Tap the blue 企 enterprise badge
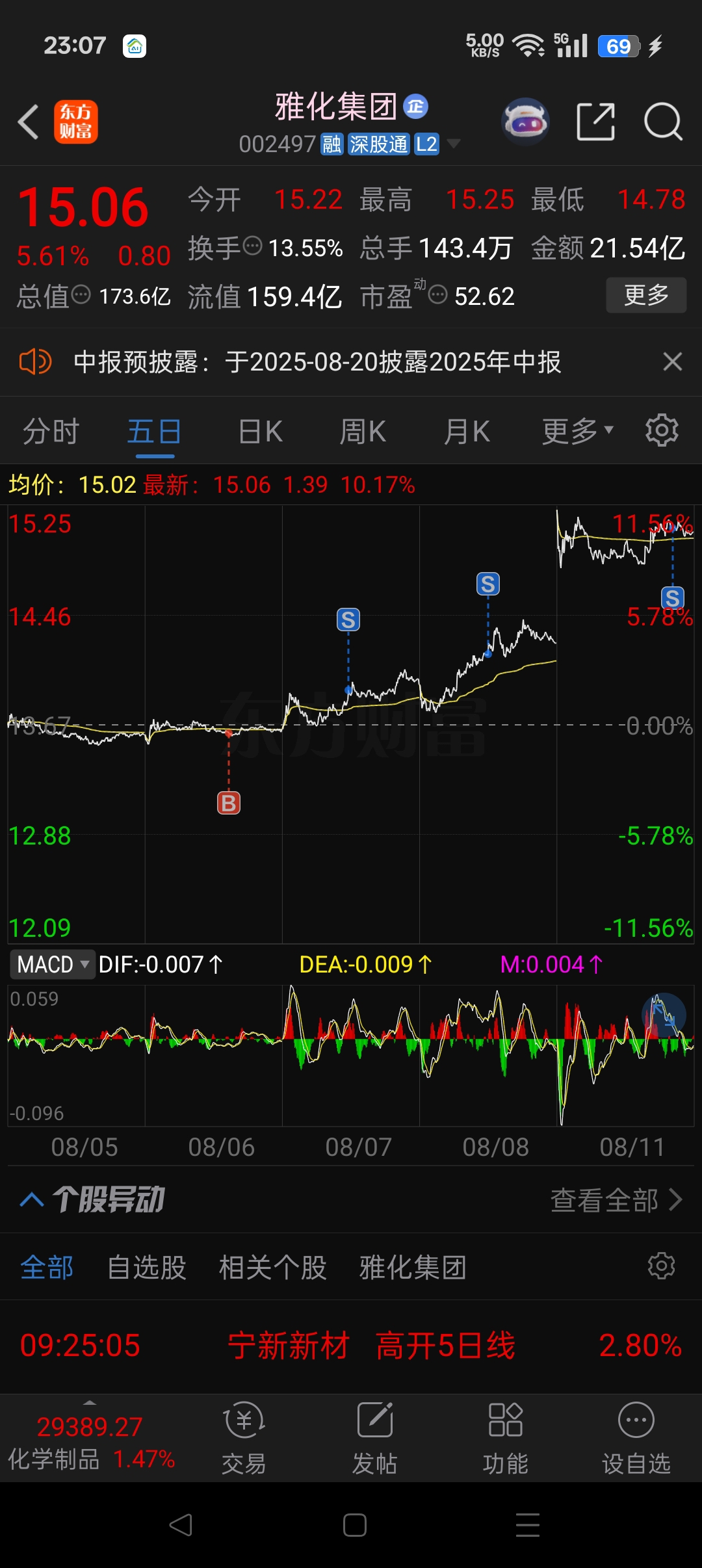Screen dimensions: 702x1568 pyautogui.click(x=416, y=107)
